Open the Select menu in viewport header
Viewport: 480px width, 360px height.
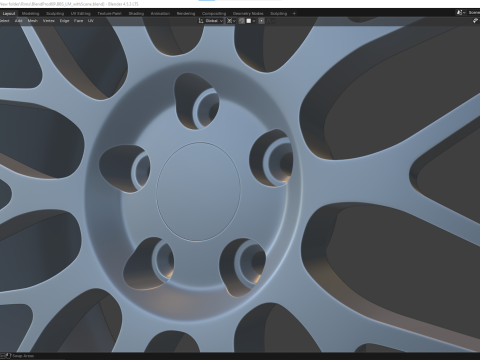pyautogui.click(x=4, y=21)
